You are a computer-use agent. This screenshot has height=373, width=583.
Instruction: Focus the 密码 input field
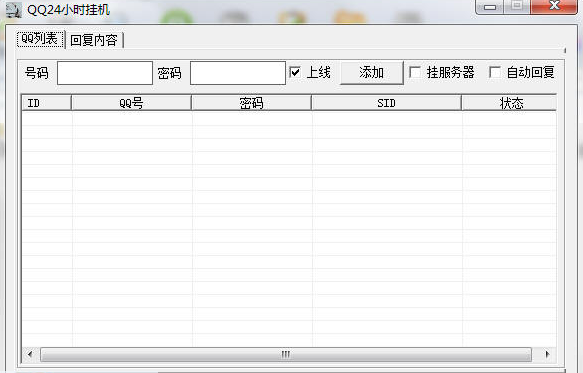[x=238, y=73]
